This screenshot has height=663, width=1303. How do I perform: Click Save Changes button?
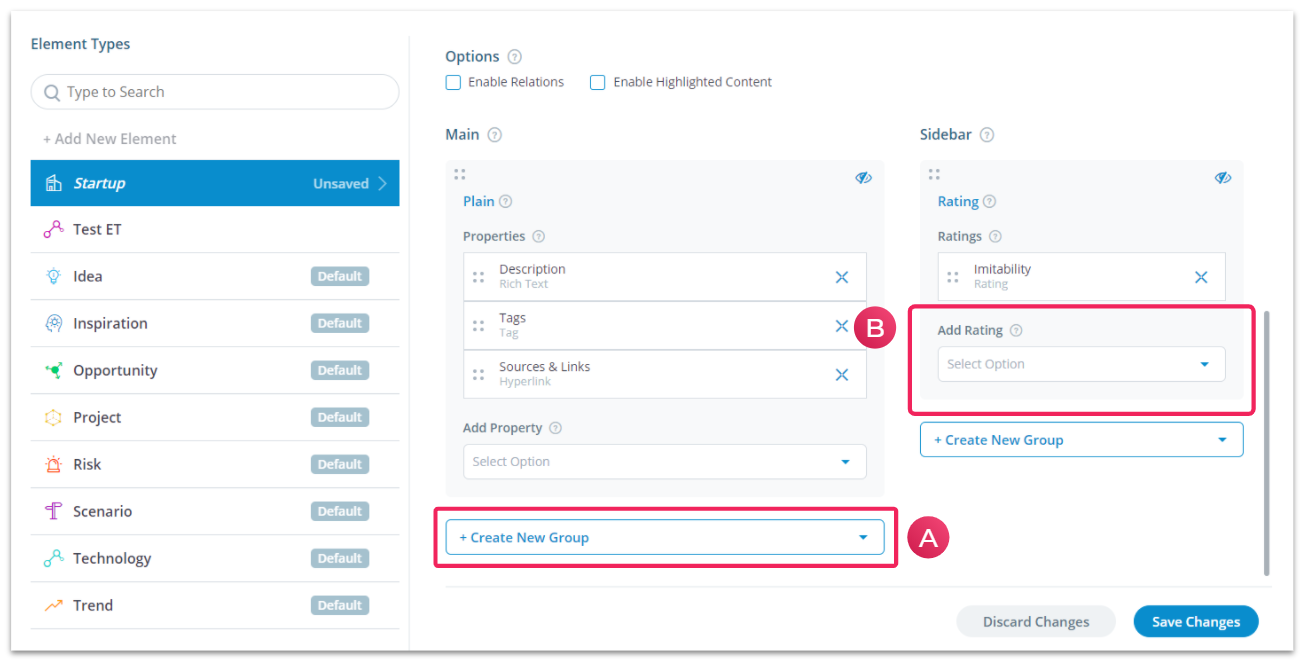(1196, 622)
